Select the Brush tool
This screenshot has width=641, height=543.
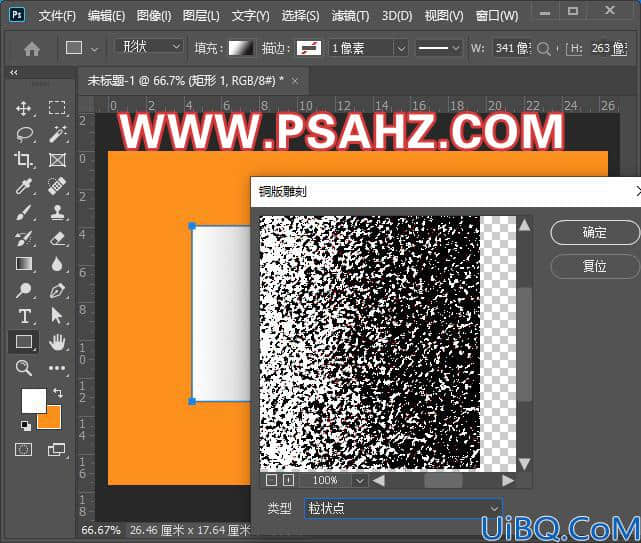23,212
